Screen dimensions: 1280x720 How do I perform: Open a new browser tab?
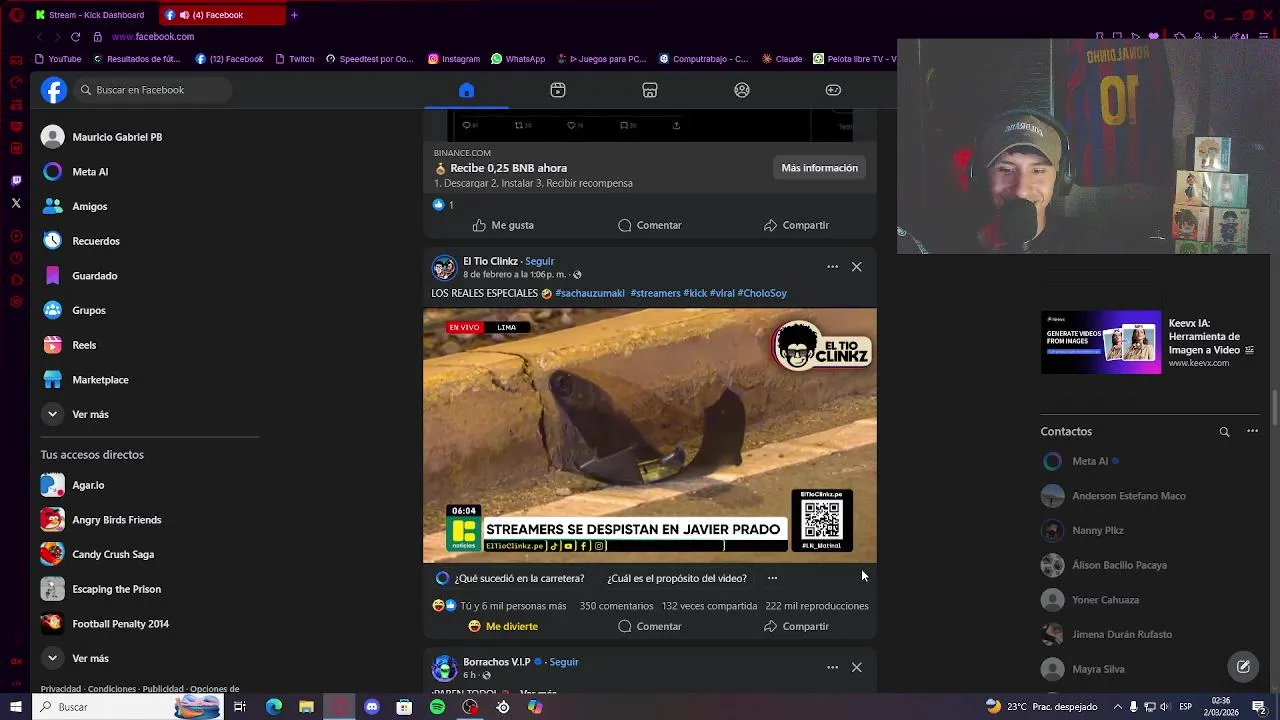(x=294, y=15)
